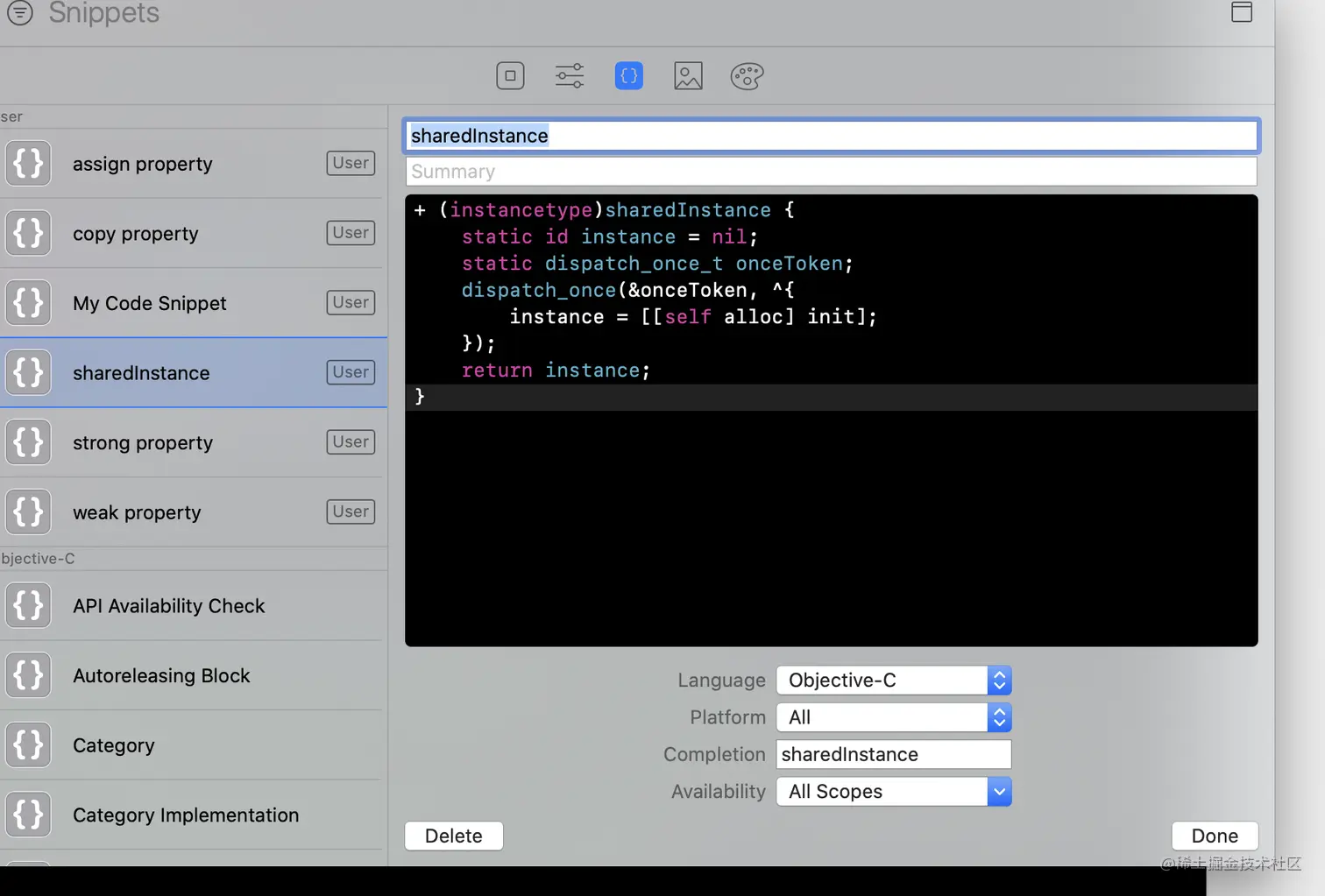The height and width of the screenshot is (896, 1325).
Task: Click the User badge on My Code Snippet
Action: [351, 302]
